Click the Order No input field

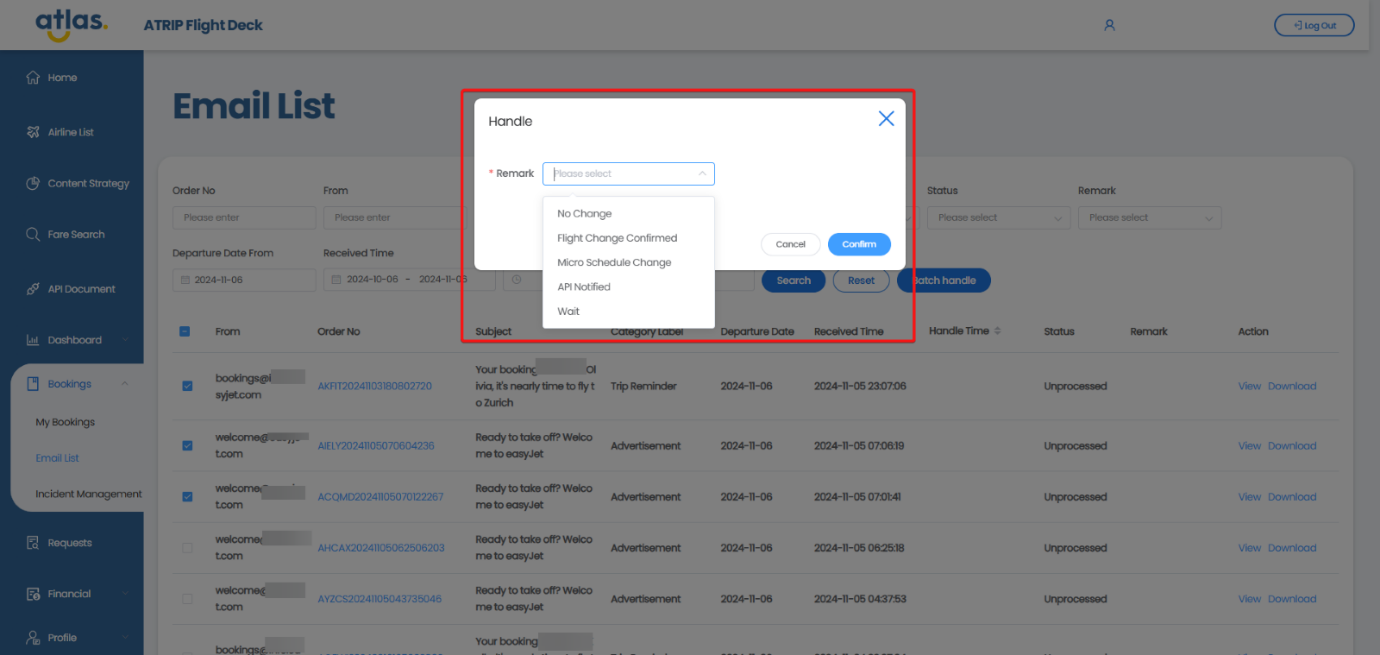(x=243, y=218)
